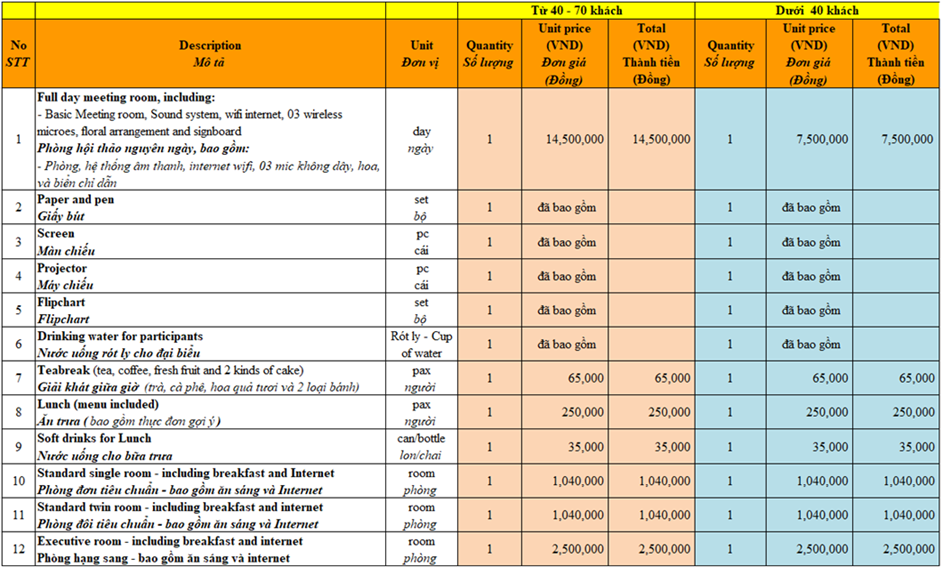The height and width of the screenshot is (567, 943).
Task: Select the 'Từ 40 - 70 khách' header cell
Action: (576, 10)
